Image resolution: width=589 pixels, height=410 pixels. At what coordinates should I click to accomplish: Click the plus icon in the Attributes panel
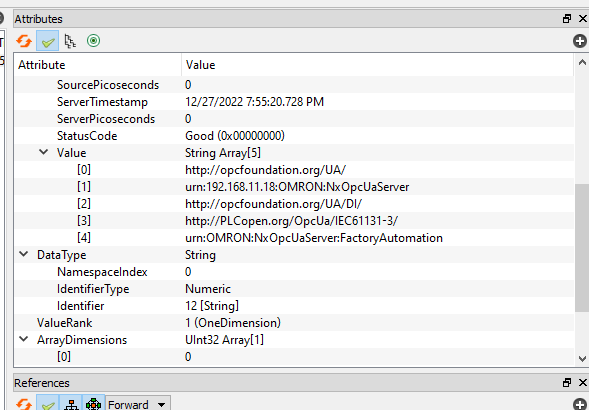pyautogui.click(x=580, y=41)
